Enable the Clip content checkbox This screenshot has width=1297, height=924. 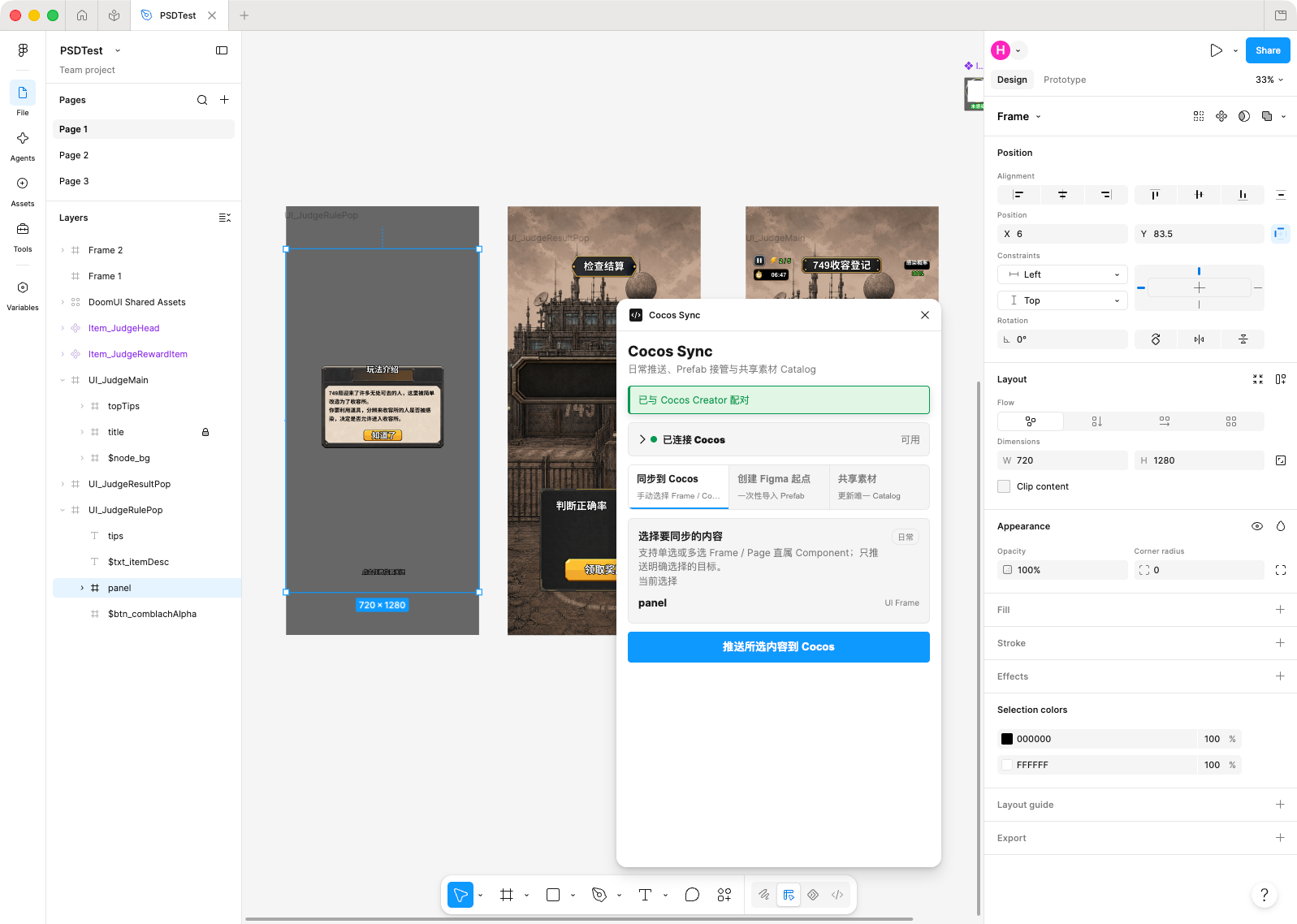coord(1004,486)
